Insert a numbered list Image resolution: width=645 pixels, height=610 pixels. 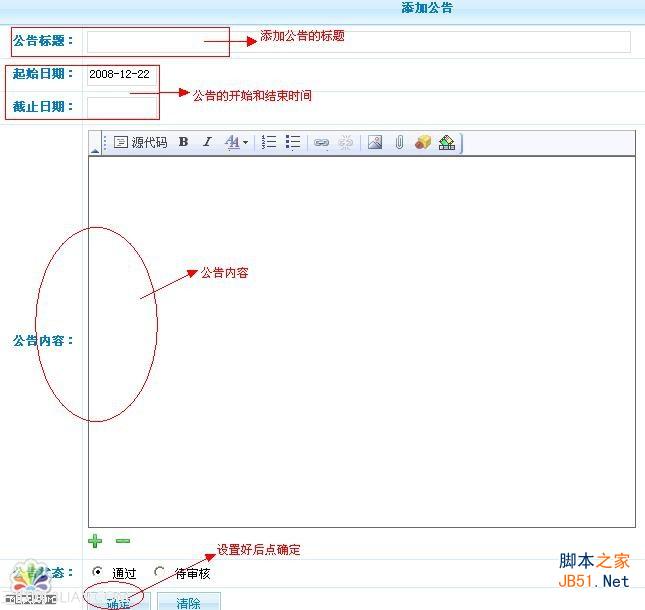tap(269, 142)
